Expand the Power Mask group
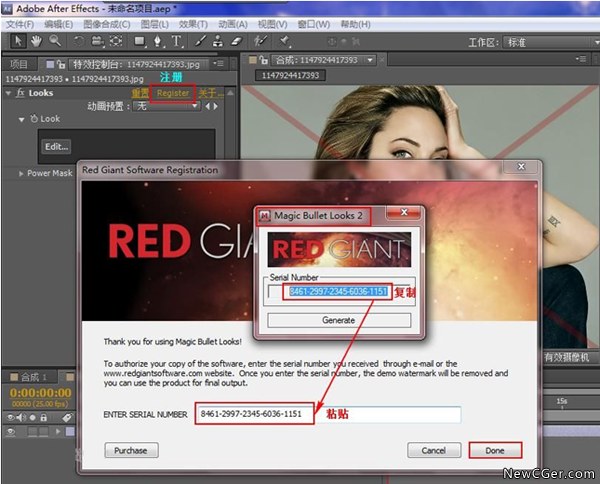 [x=21, y=174]
